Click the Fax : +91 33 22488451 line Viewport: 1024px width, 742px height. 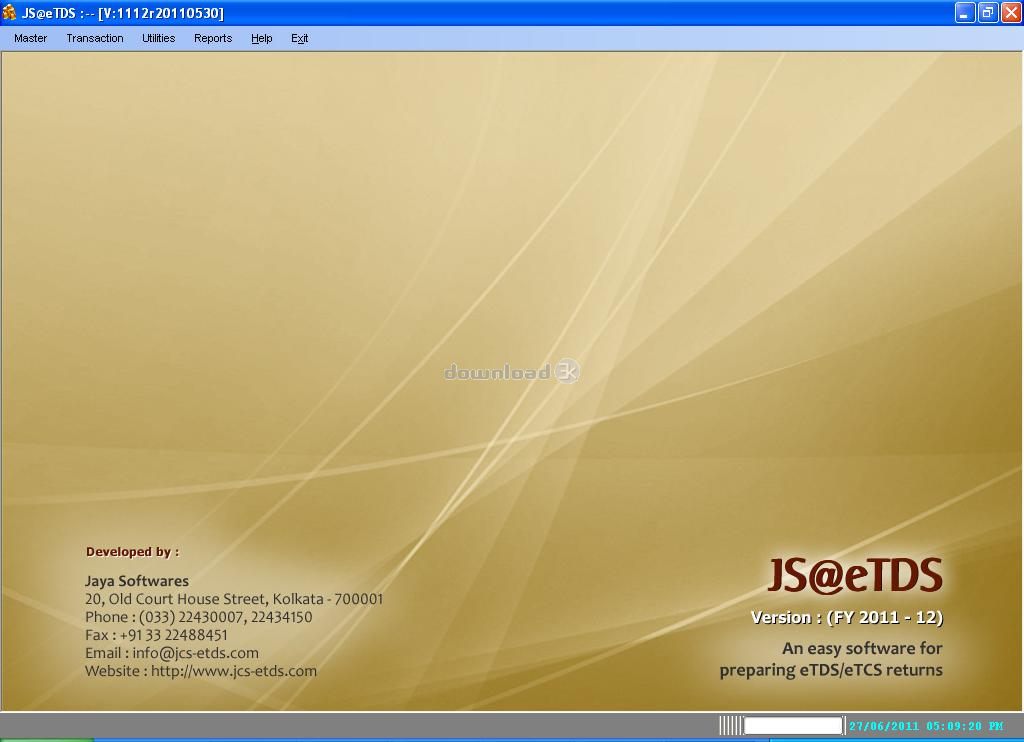pos(156,635)
